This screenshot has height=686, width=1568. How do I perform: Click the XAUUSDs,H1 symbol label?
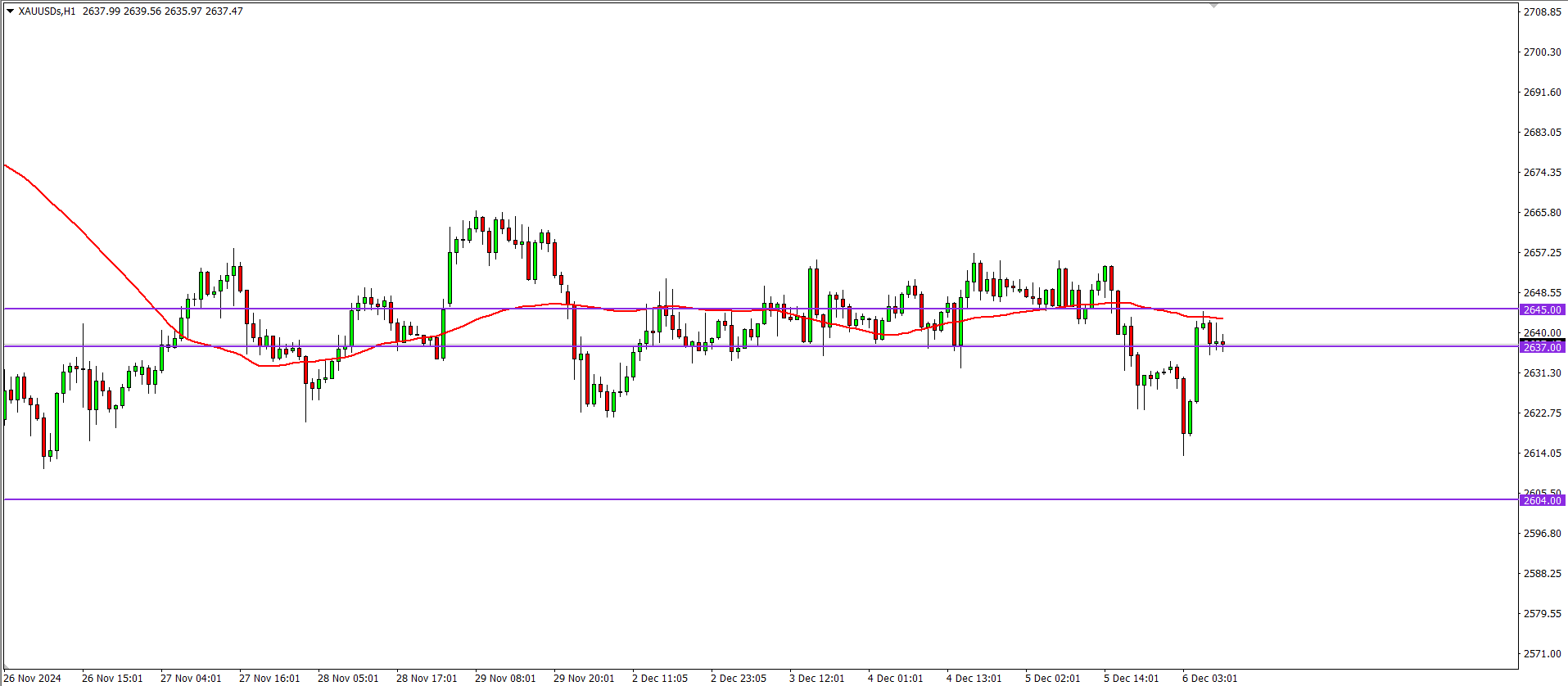[47, 11]
